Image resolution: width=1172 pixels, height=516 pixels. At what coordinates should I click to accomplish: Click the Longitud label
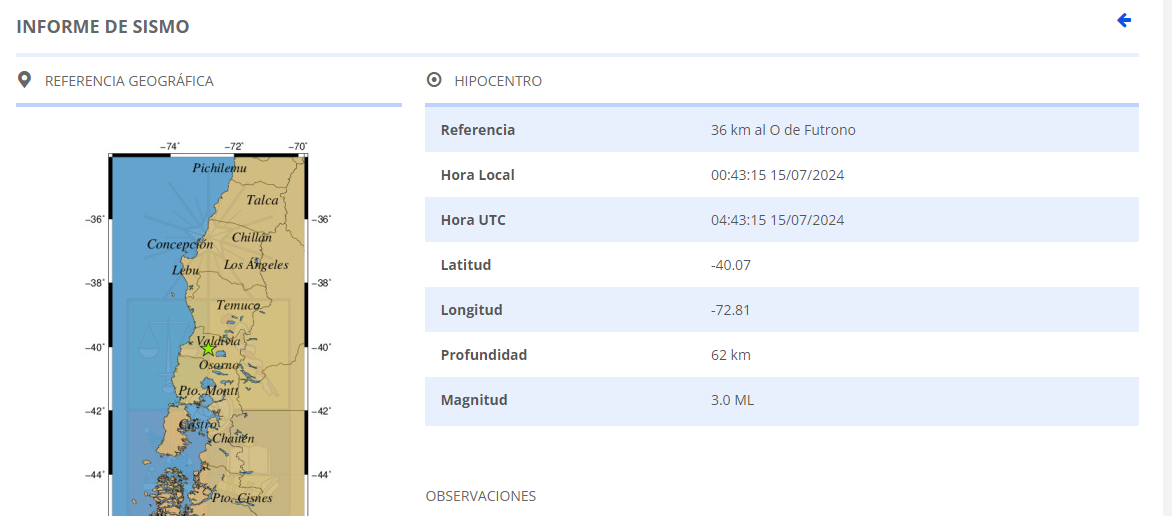click(472, 310)
